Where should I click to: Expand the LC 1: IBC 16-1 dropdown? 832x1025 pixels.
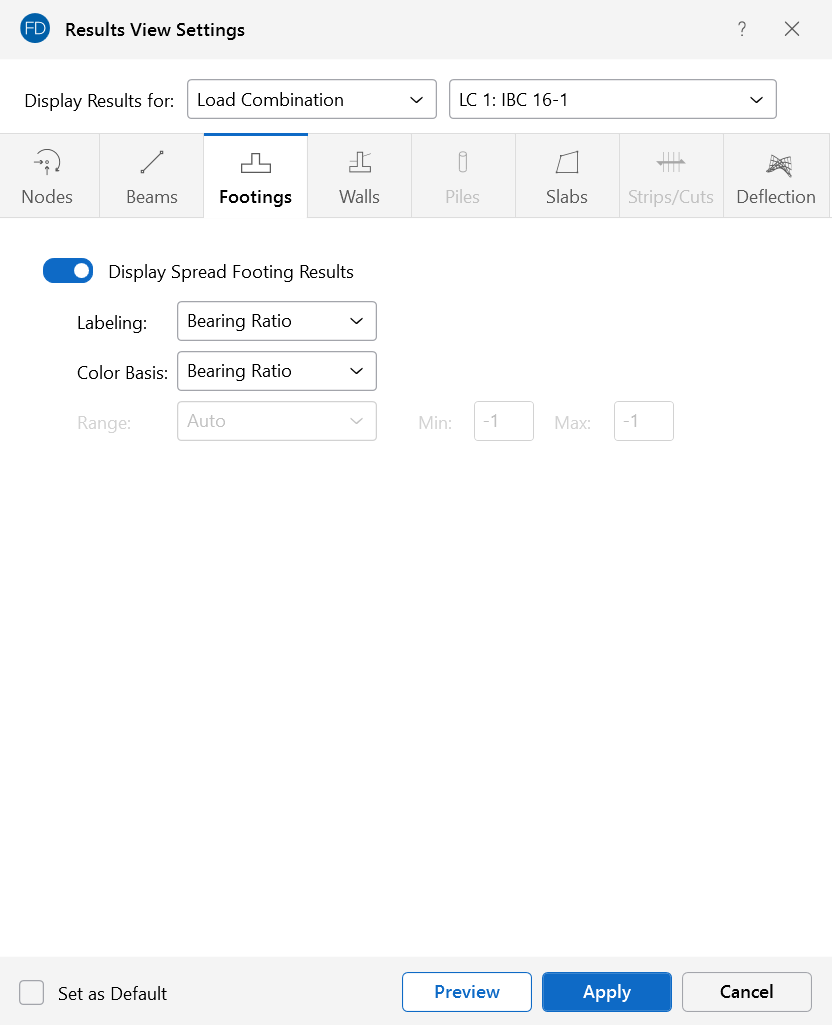(612, 100)
